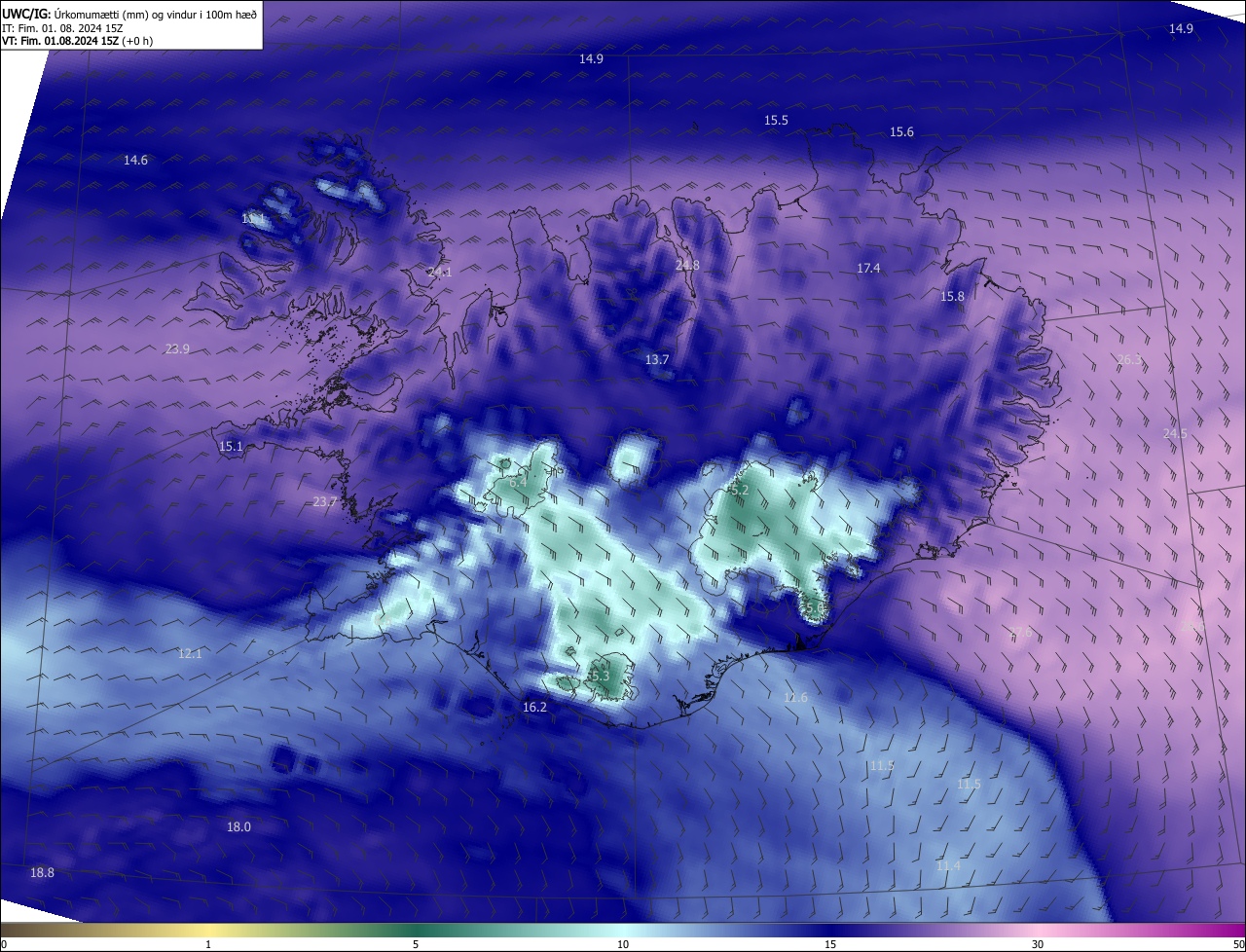Screen dimensions: 1246x952
Task: Click the 16.2 value label
Action: [x=534, y=708]
